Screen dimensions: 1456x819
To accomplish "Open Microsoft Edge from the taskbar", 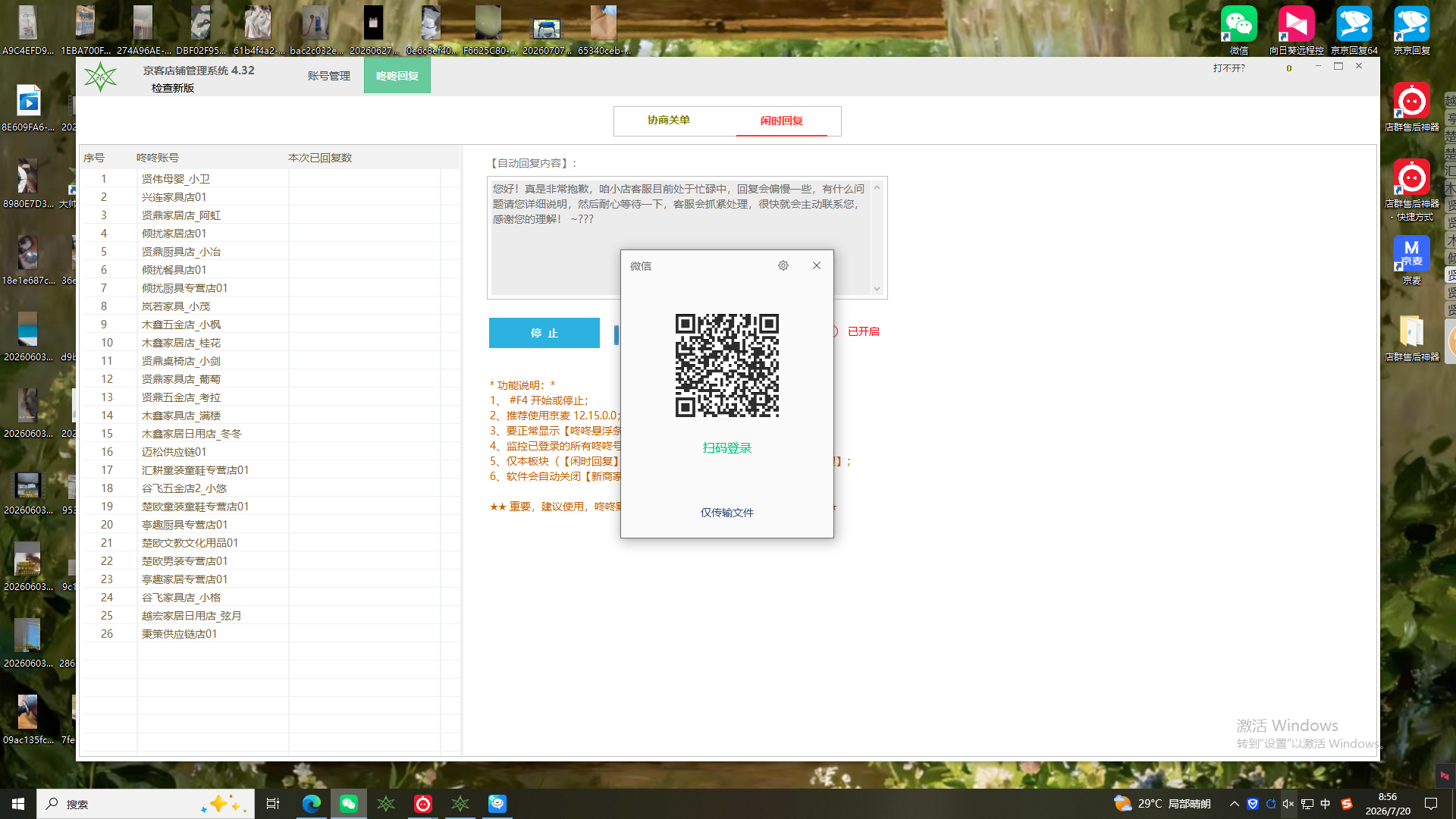I will coord(311,804).
